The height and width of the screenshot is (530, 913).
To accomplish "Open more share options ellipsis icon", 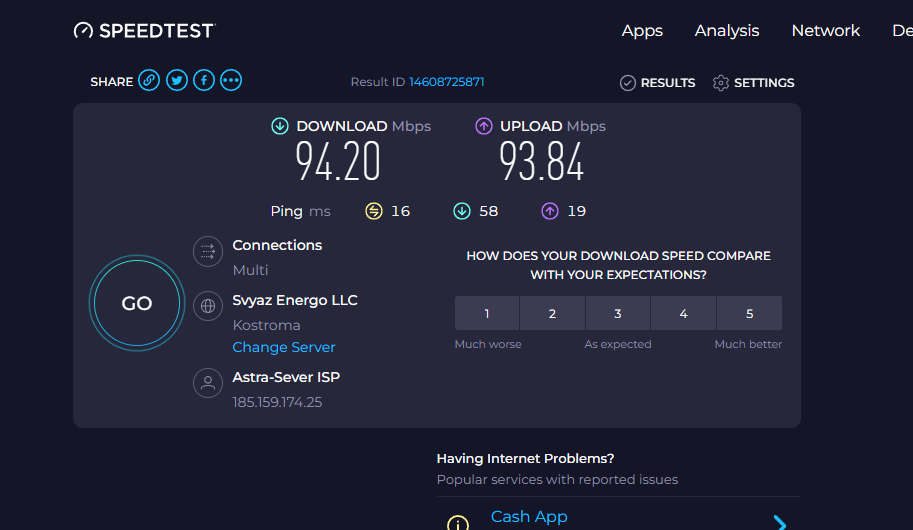I will click(x=231, y=80).
